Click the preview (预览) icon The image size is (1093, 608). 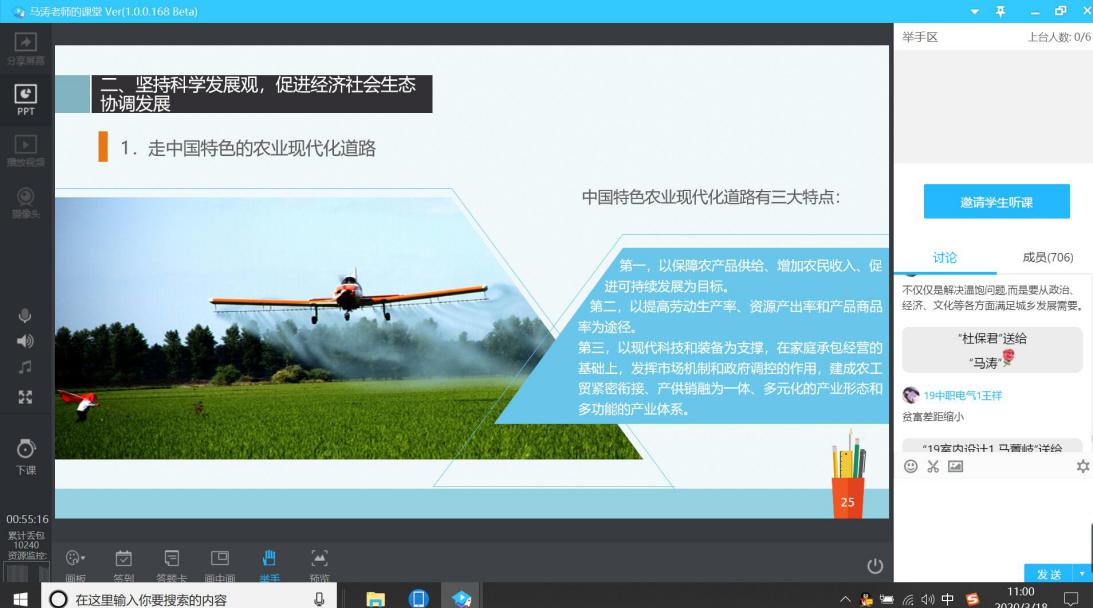tap(319, 560)
